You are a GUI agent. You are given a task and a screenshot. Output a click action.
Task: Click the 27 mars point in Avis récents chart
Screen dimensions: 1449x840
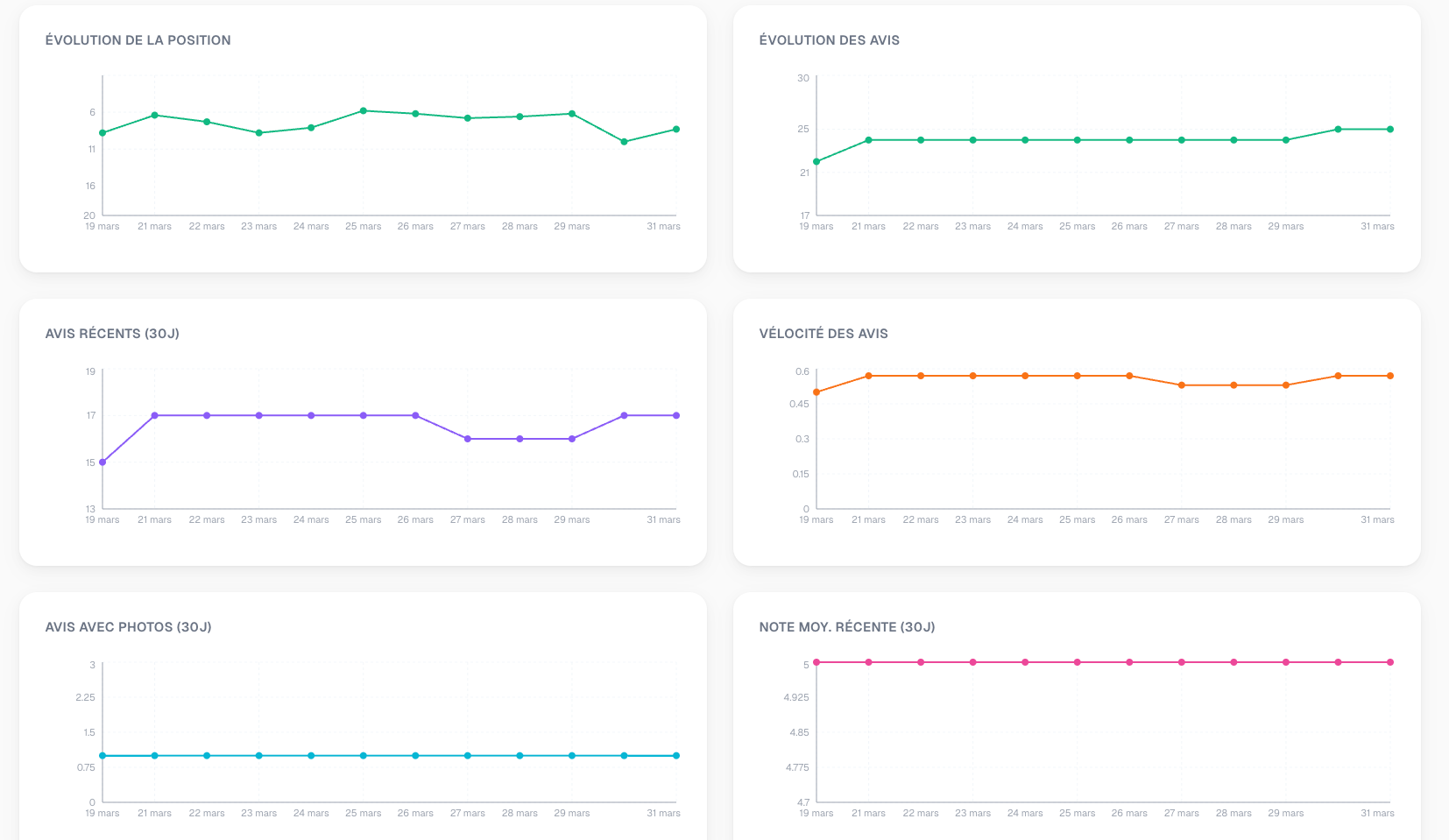(468, 439)
